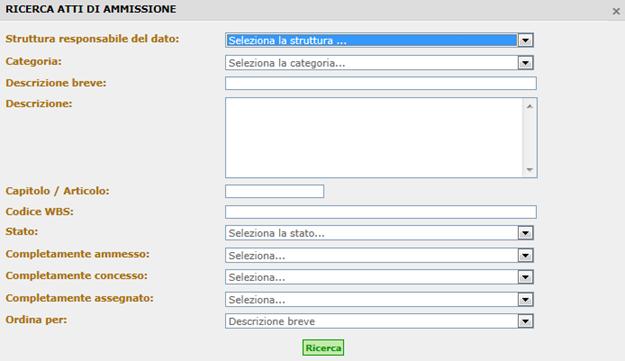Click the green Ricerca button

pyautogui.click(x=323, y=348)
